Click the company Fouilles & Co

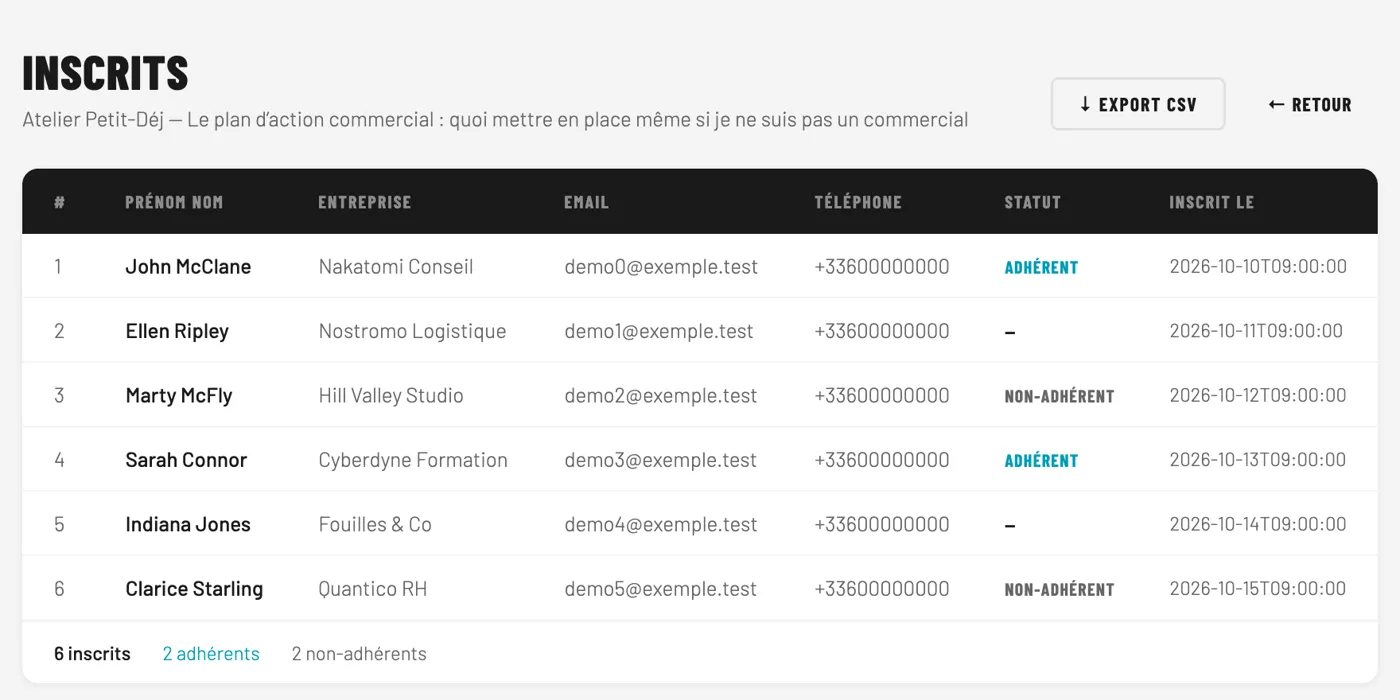375,524
